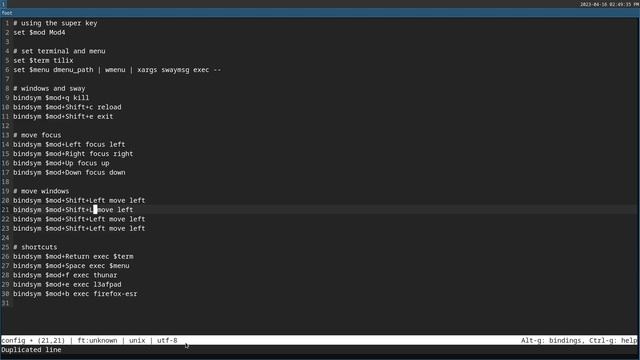The width and height of the screenshot is (640, 360).
Task: Click the date and time clock
Action: pos(609,4)
